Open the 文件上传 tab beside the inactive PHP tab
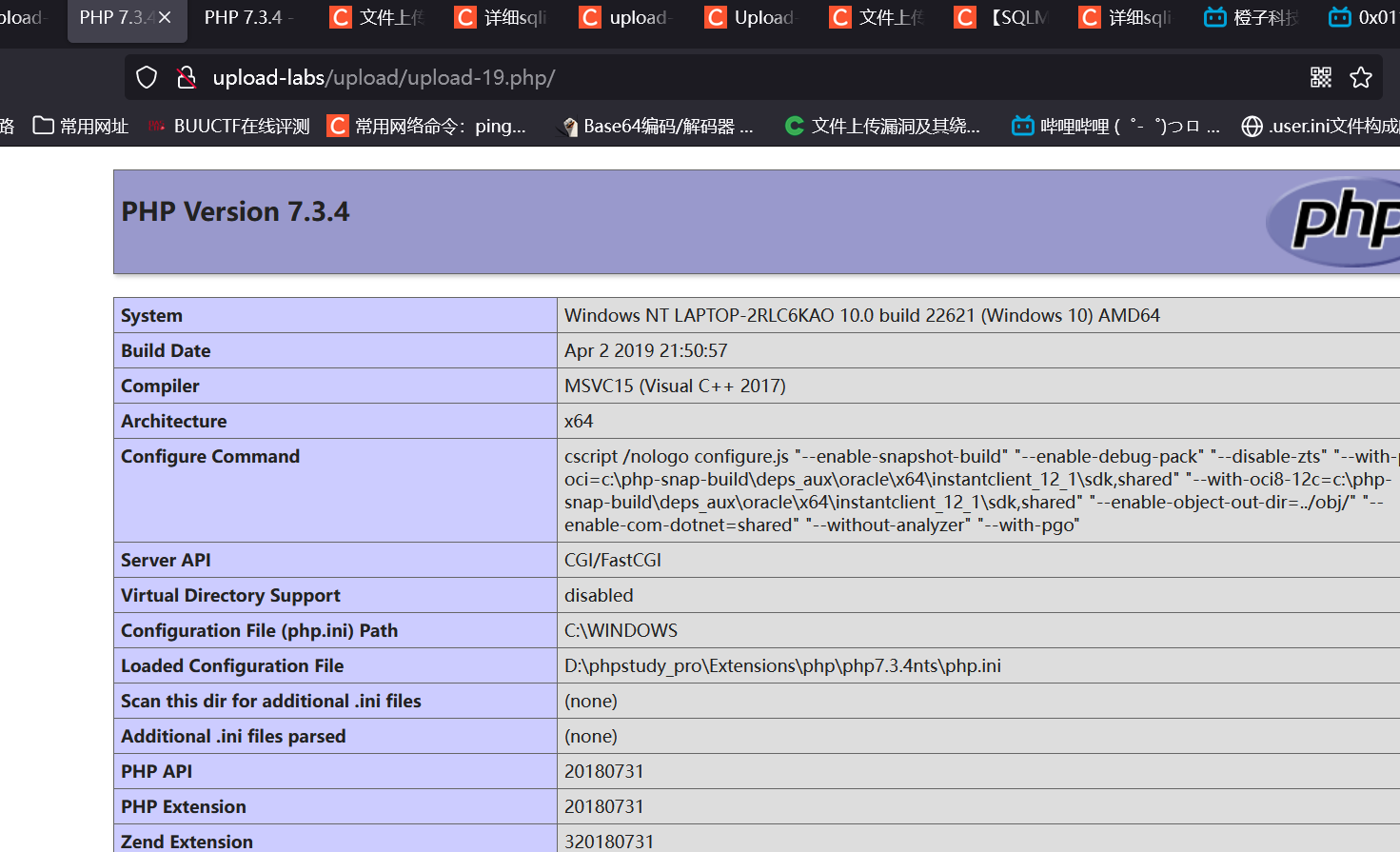The height and width of the screenshot is (852, 1400). click(x=379, y=17)
